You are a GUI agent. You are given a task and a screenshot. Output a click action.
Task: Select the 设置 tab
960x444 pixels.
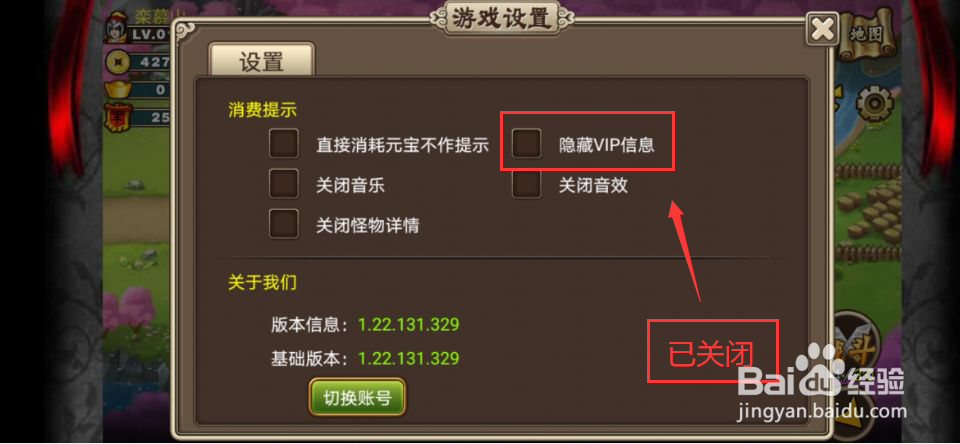pyautogui.click(x=261, y=61)
